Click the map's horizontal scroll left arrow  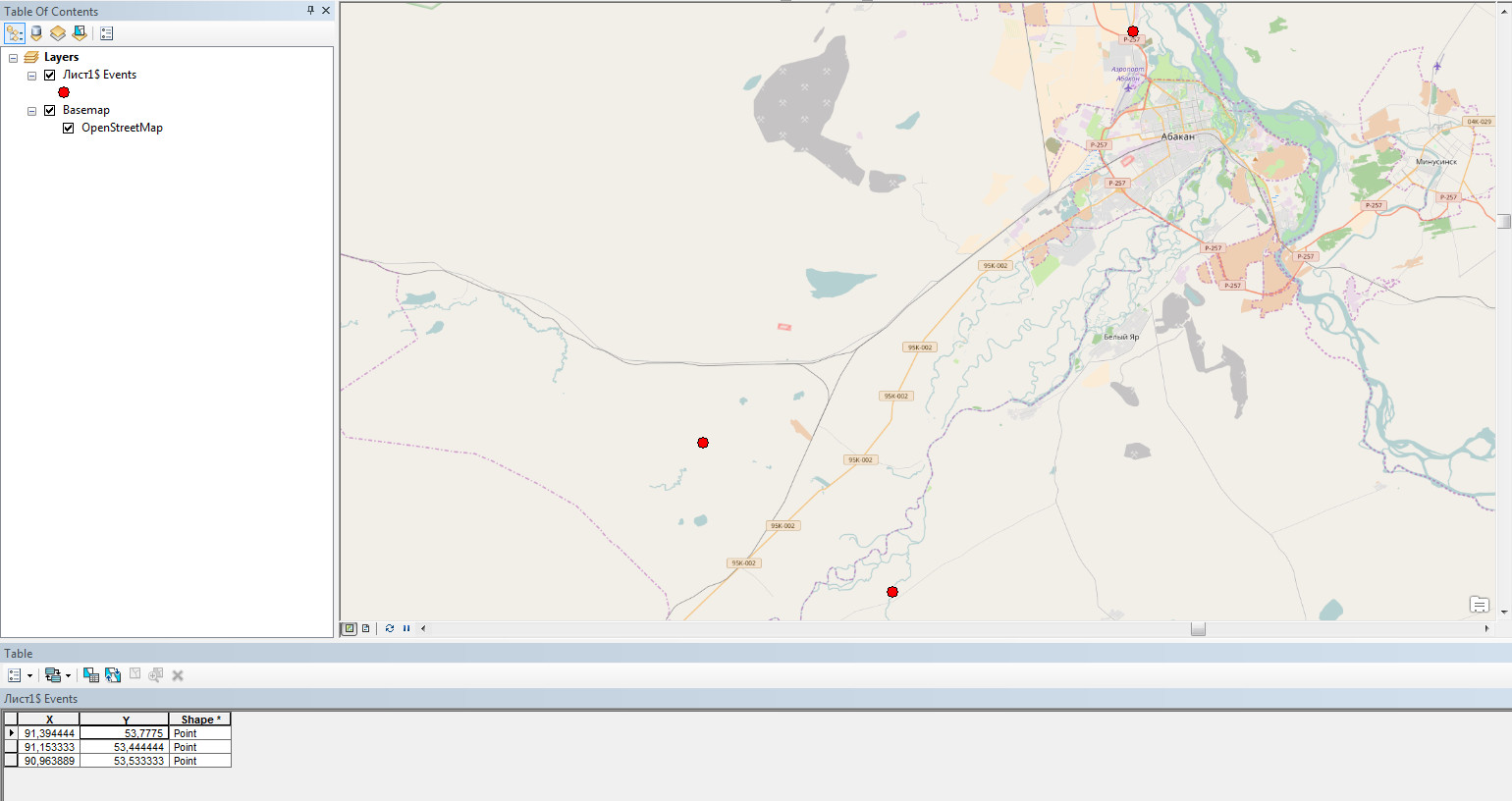pos(423,628)
